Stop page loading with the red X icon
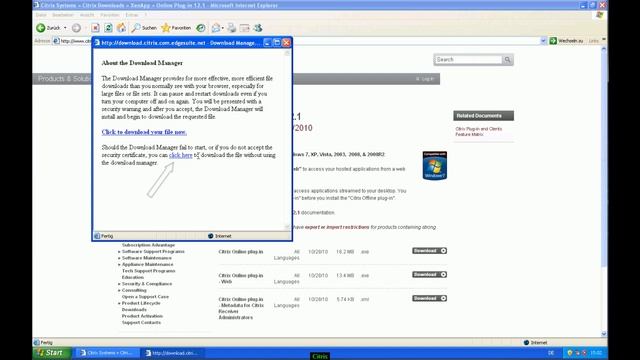 click(95, 28)
